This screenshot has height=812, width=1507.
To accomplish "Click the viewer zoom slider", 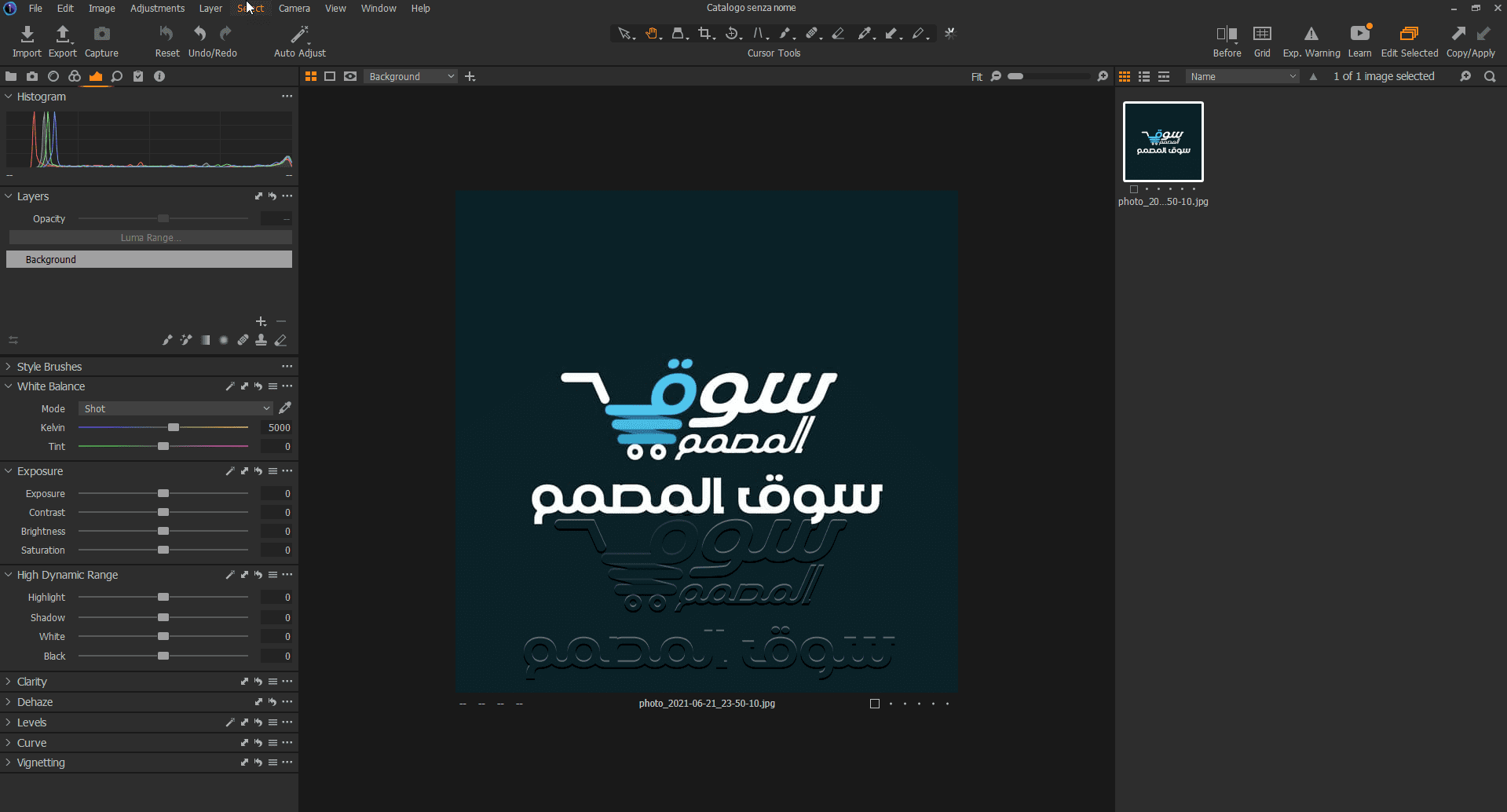I will click(x=1048, y=76).
